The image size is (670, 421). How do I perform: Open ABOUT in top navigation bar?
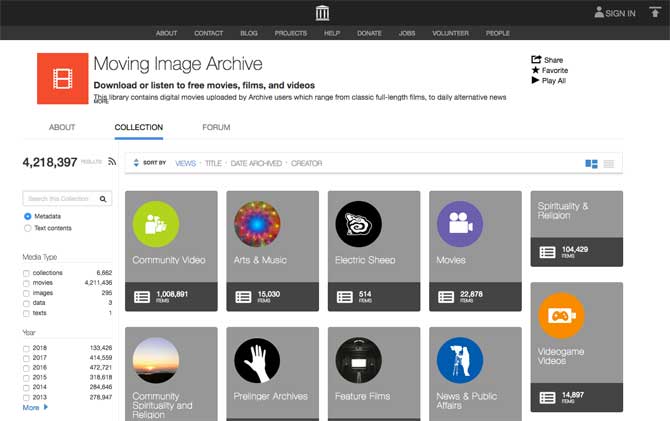[166, 33]
